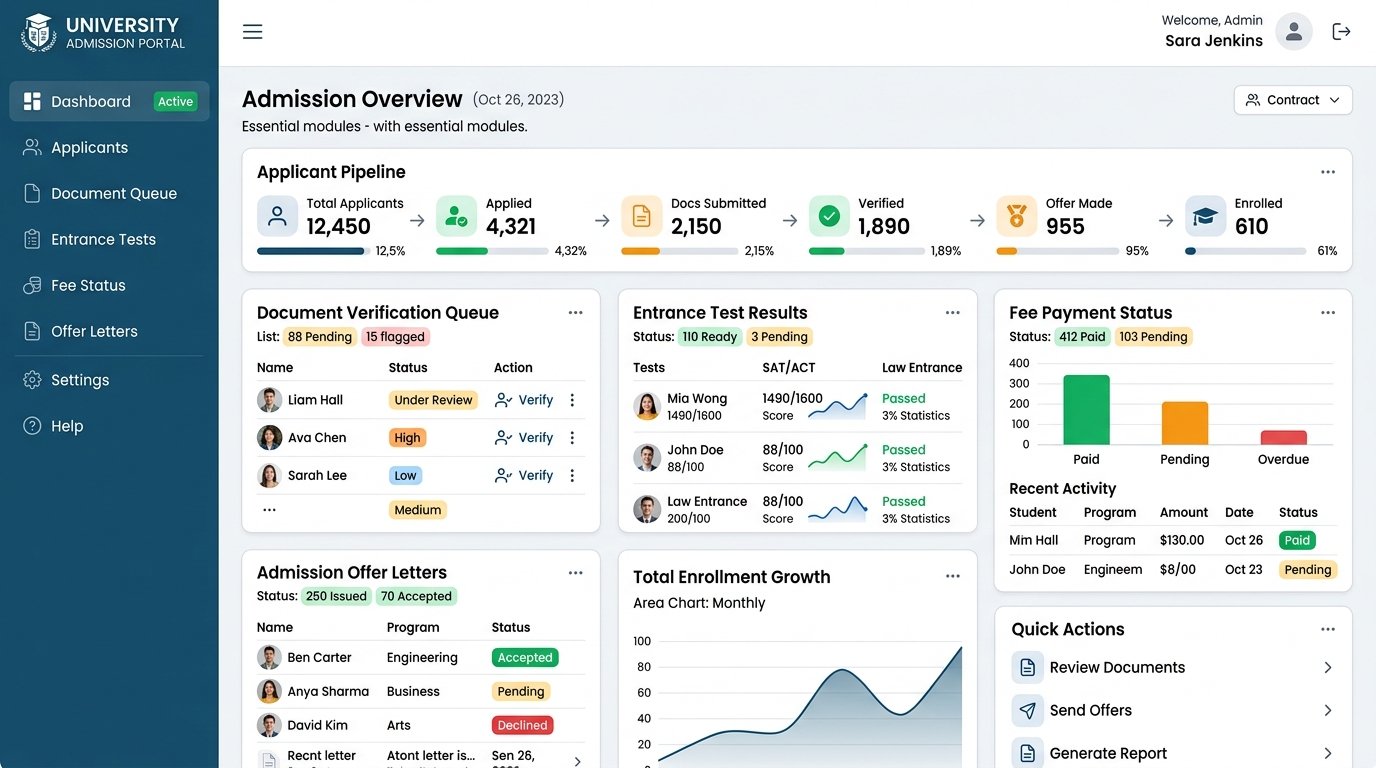Image resolution: width=1376 pixels, height=768 pixels.
Task: Click the 88 Pending filter badge
Action: (x=320, y=337)
